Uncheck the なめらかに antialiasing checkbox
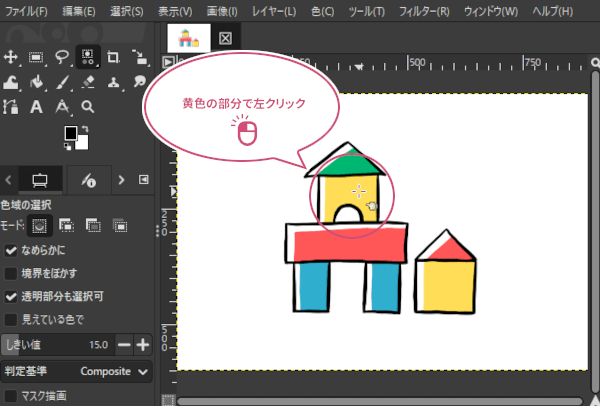 click(11, 251)
